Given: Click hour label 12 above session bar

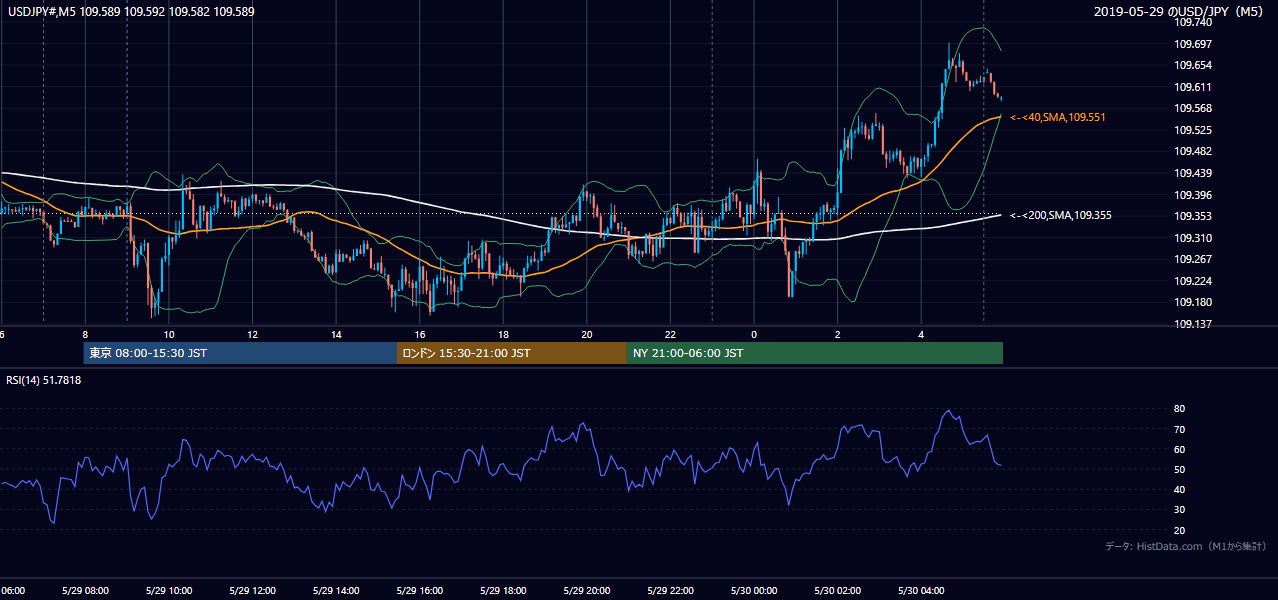Looking at the screenshot, I should click(x=253, y=334).
